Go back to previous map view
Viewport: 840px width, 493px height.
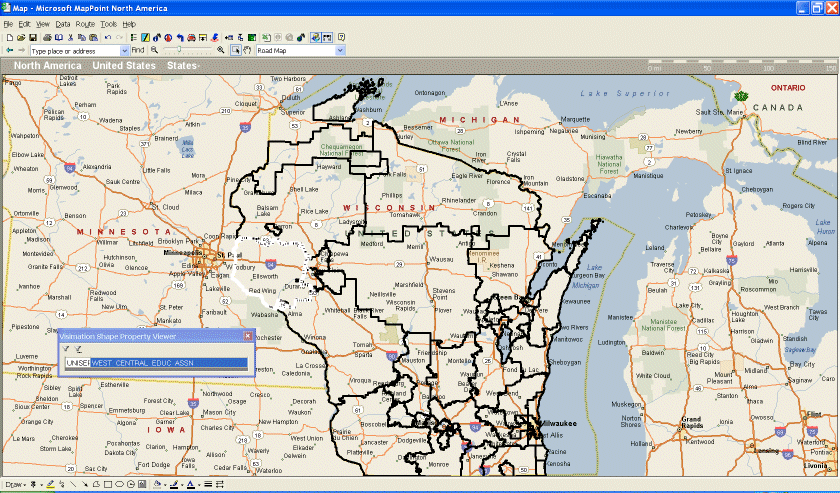(10, 50)
